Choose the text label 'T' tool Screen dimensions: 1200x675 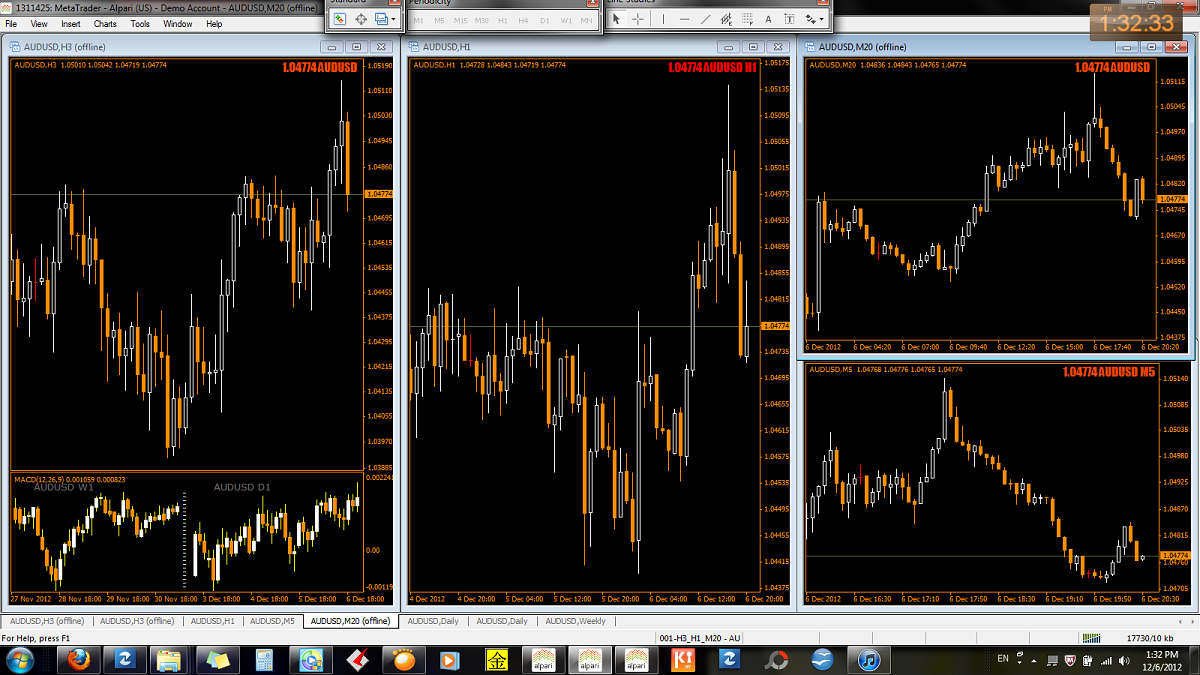pyautogui.click(x=790, y=19)
